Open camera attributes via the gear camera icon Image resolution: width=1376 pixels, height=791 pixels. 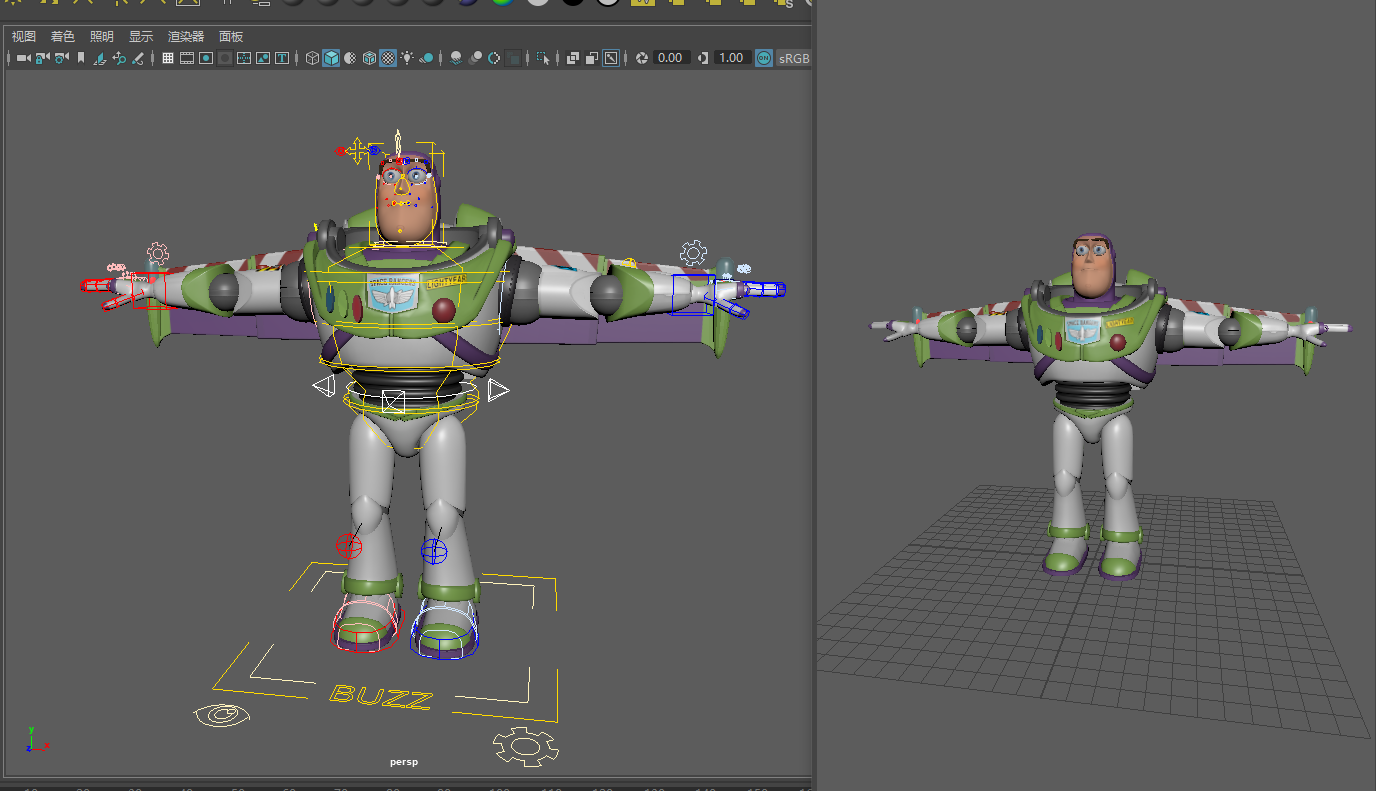coord(62,58)
